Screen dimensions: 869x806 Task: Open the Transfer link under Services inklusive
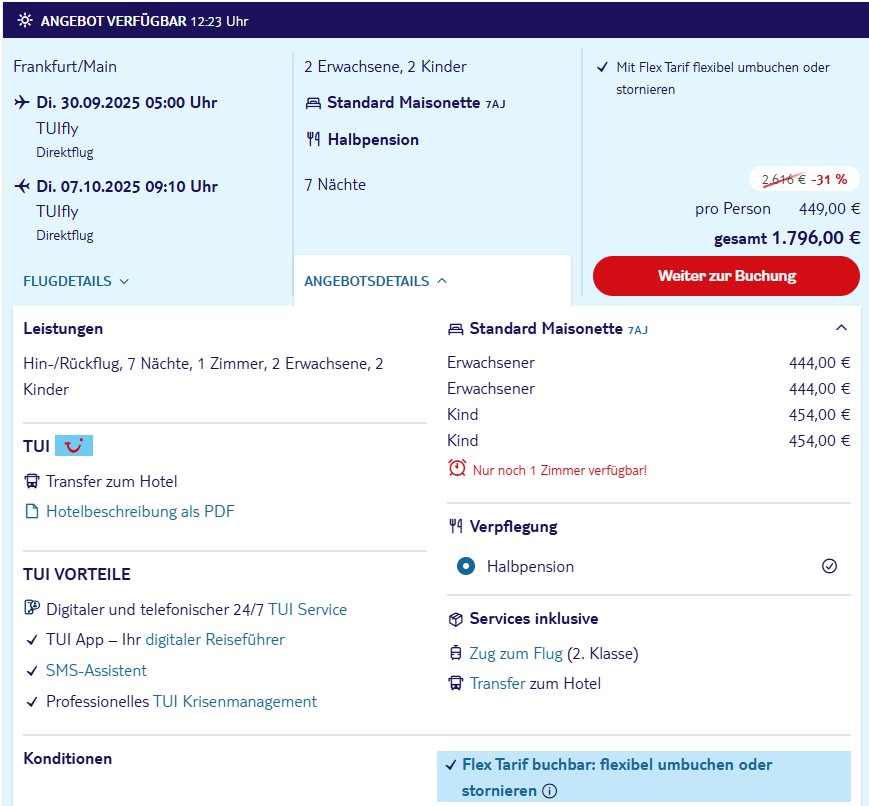[x=498, y=683]
